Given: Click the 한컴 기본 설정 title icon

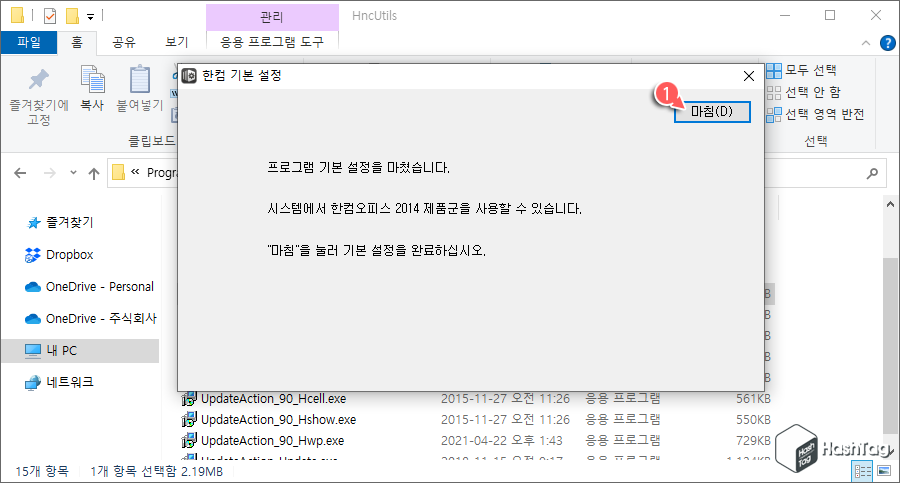Looking at the screenshot, I should 189,76.
